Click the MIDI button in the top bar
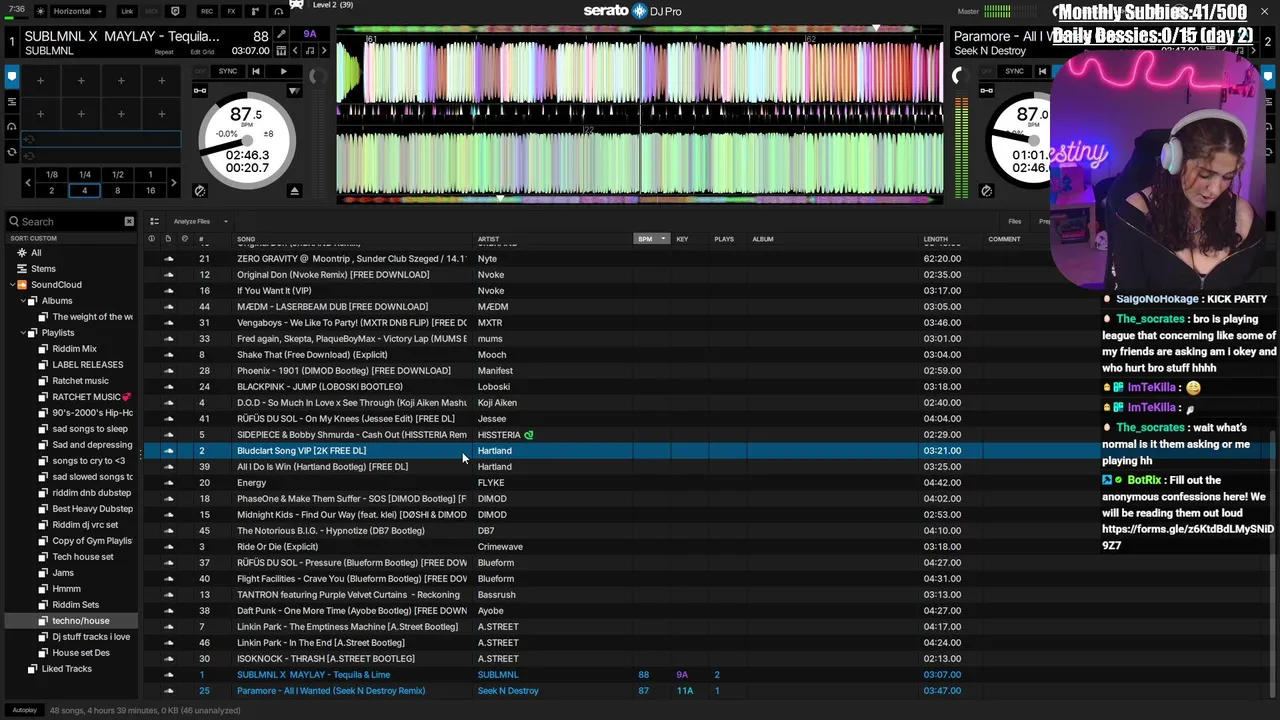The width and height of the screenshot is (1280, 720). (152, 11)
